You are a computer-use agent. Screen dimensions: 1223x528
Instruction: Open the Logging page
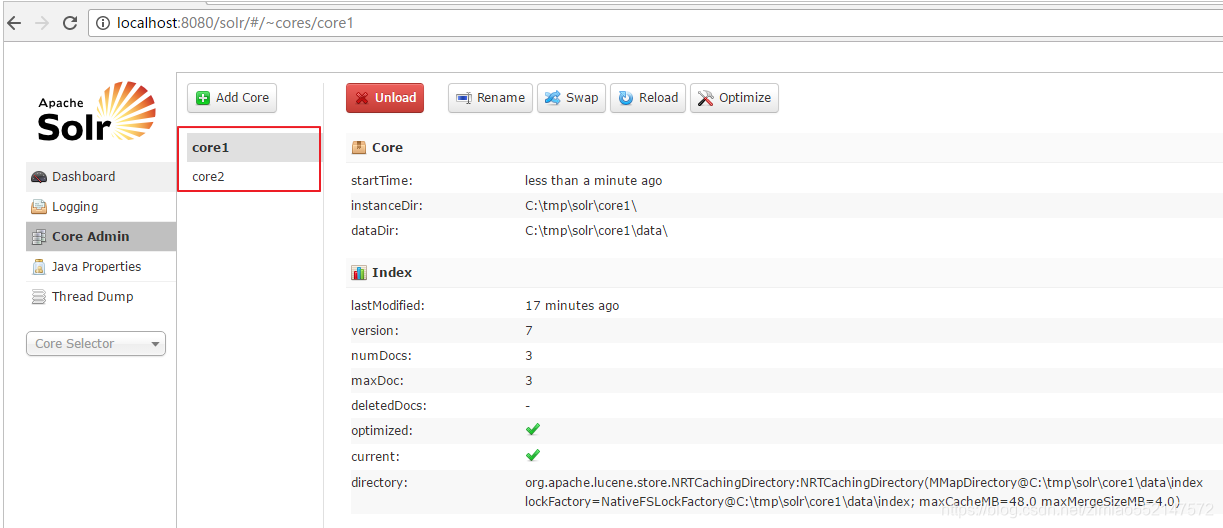pyautogui.click(x=100, y=206)
